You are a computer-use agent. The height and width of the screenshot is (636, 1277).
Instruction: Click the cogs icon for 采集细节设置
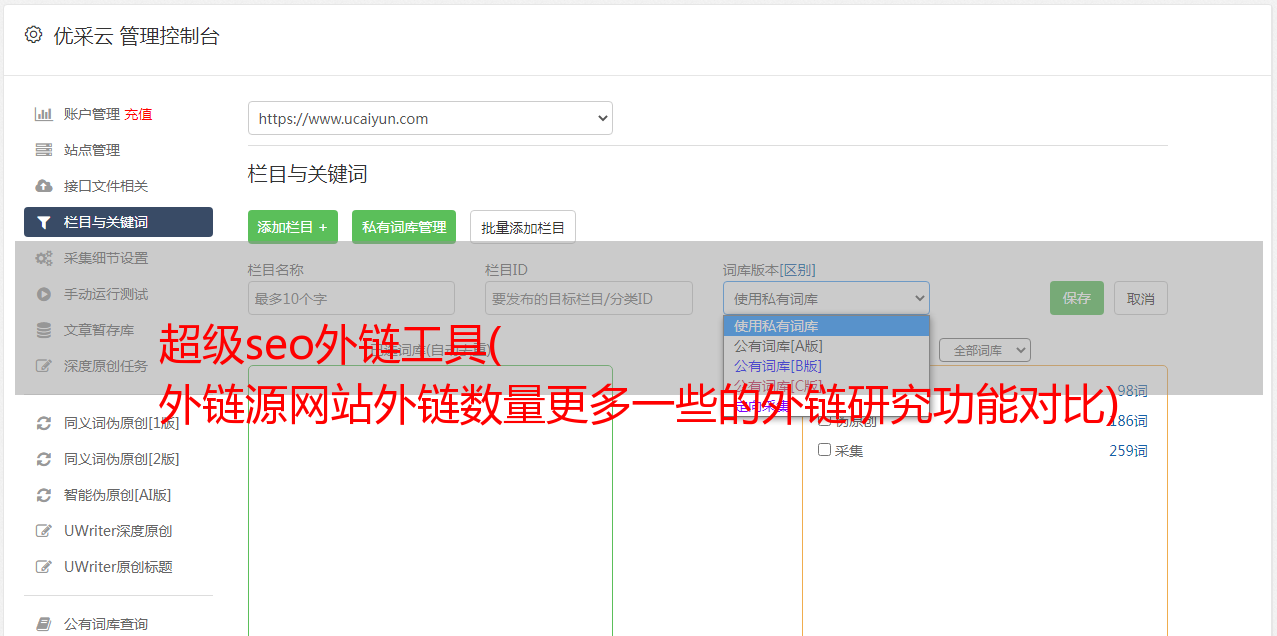(43, 258)
